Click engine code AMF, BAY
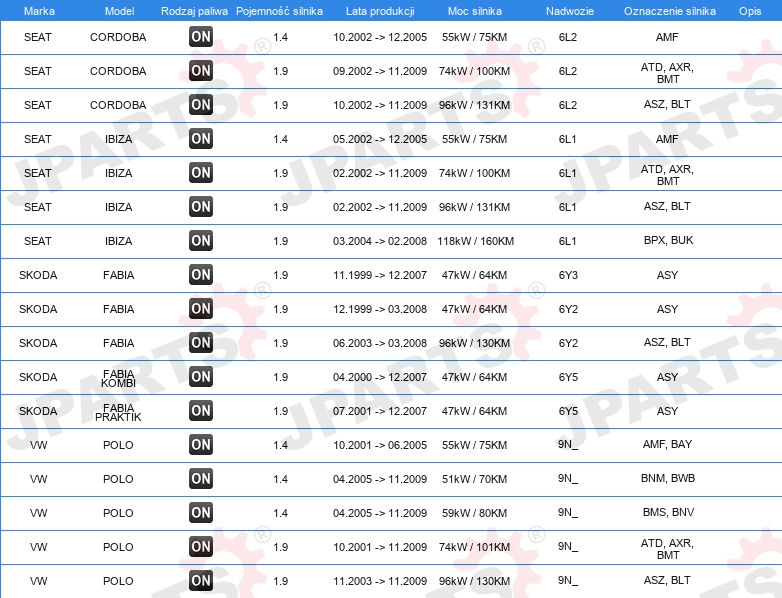782x598 pixels. pyautogui.click(x=667, y=444)
